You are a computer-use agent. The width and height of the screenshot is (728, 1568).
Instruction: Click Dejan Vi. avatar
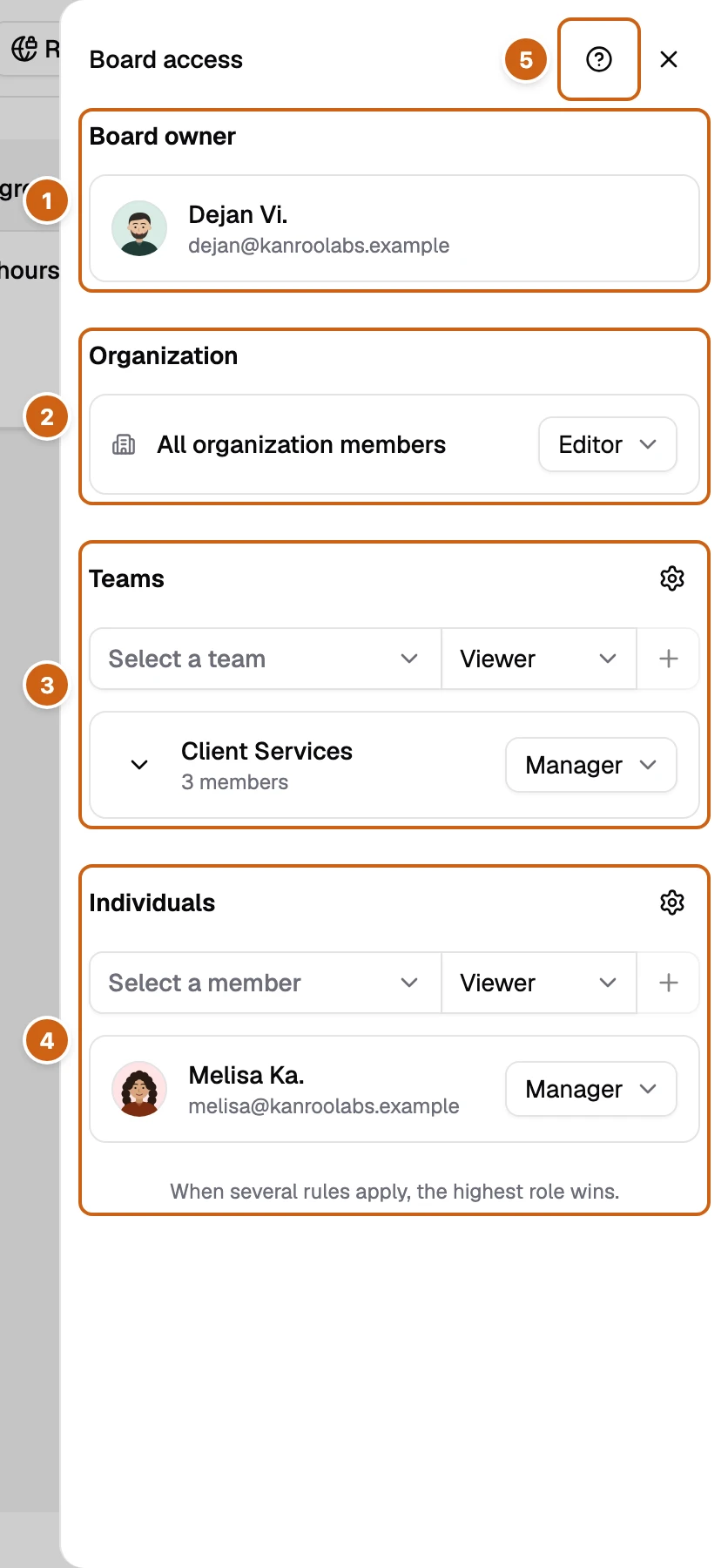[x=139, y=228]
